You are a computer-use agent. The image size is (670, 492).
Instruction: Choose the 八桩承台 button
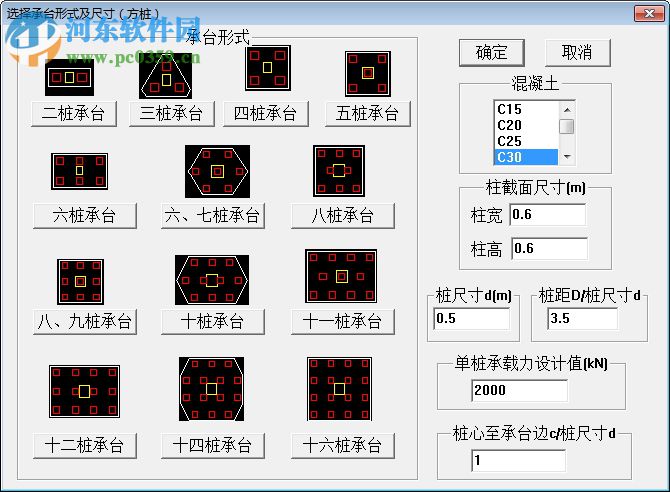click(x=343, y=216)
